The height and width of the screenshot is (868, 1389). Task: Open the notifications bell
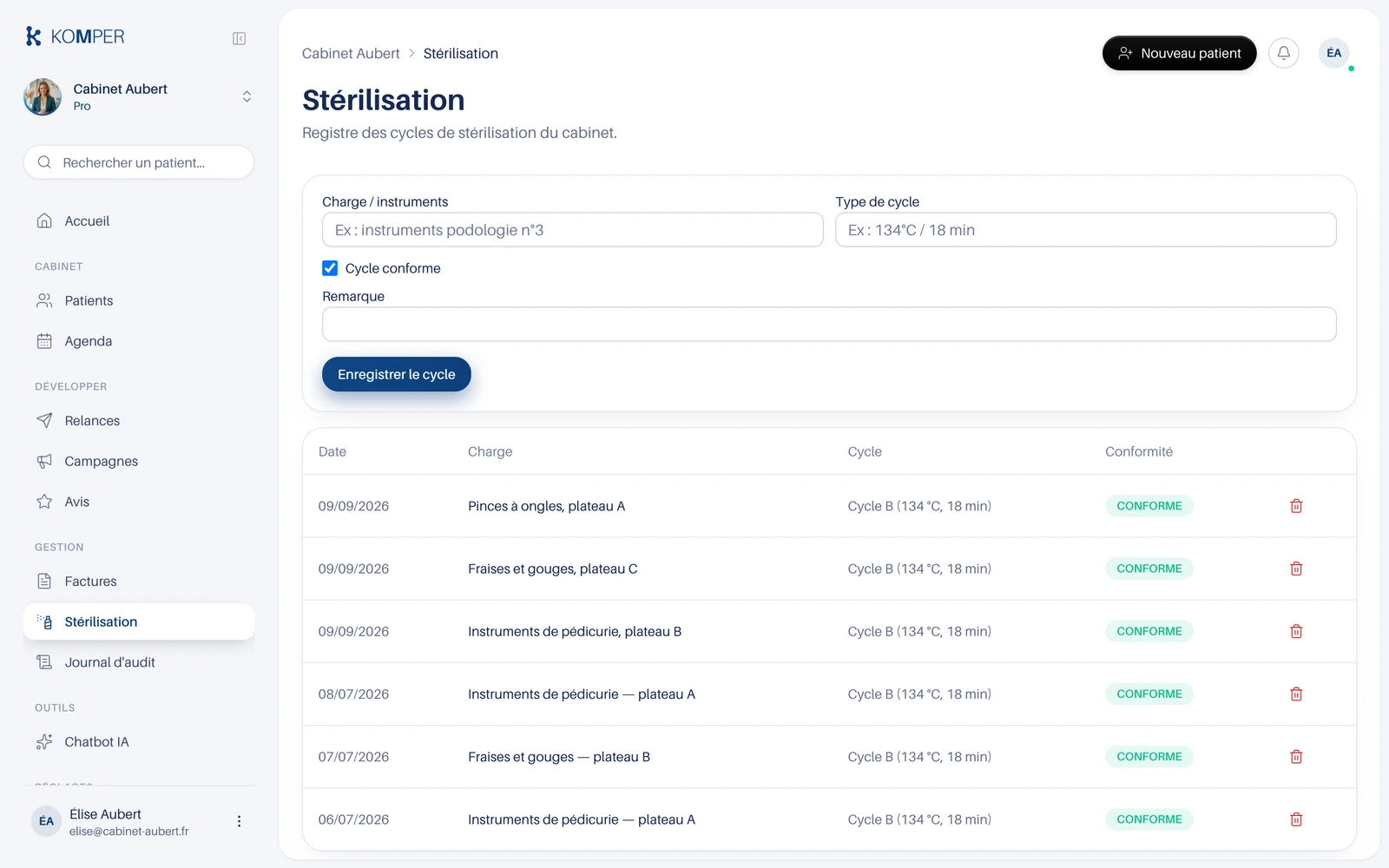(x=1284, y=53)
